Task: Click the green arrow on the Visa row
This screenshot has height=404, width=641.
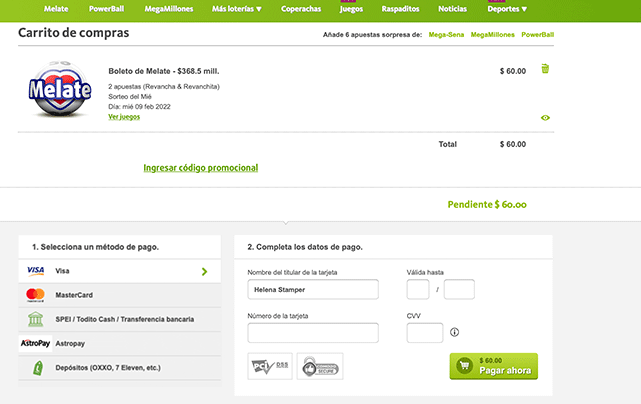Action: (x=204, y=272)
